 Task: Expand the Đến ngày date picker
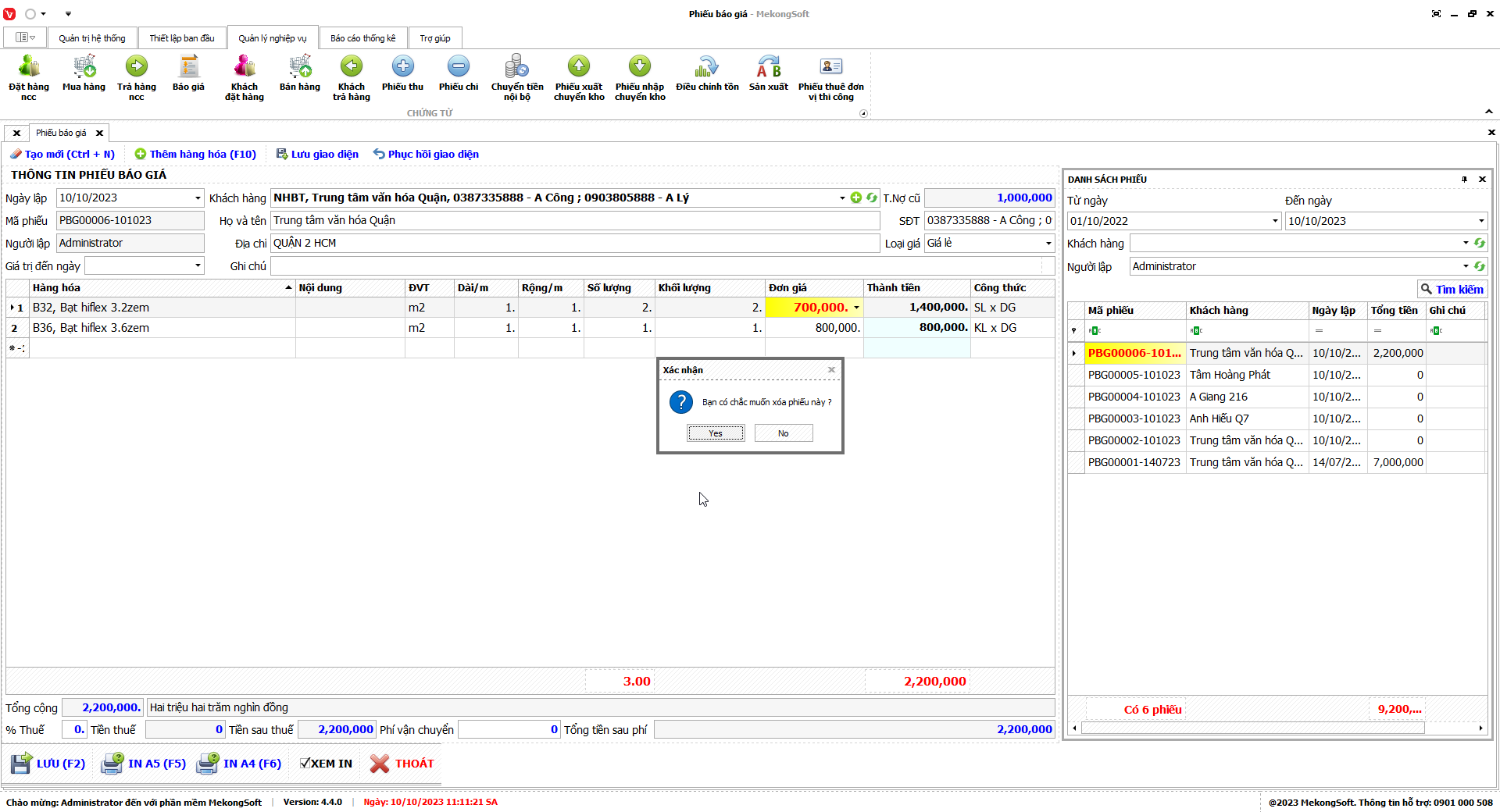click(x=1480, y=221)
